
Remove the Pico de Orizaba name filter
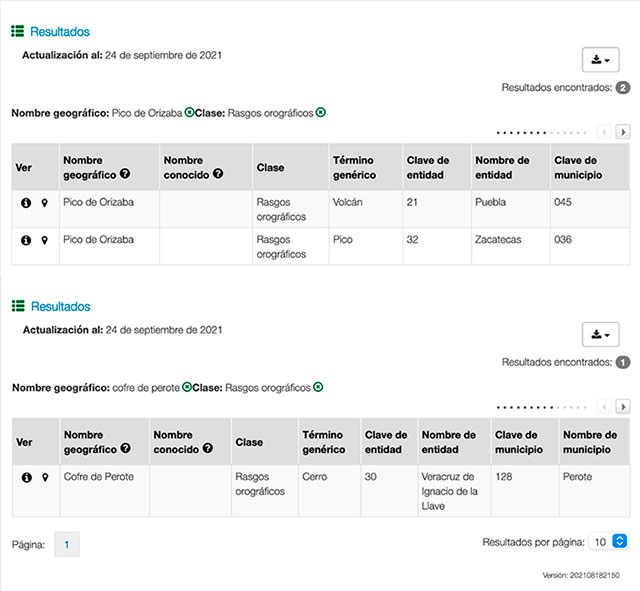click(189, 113)
